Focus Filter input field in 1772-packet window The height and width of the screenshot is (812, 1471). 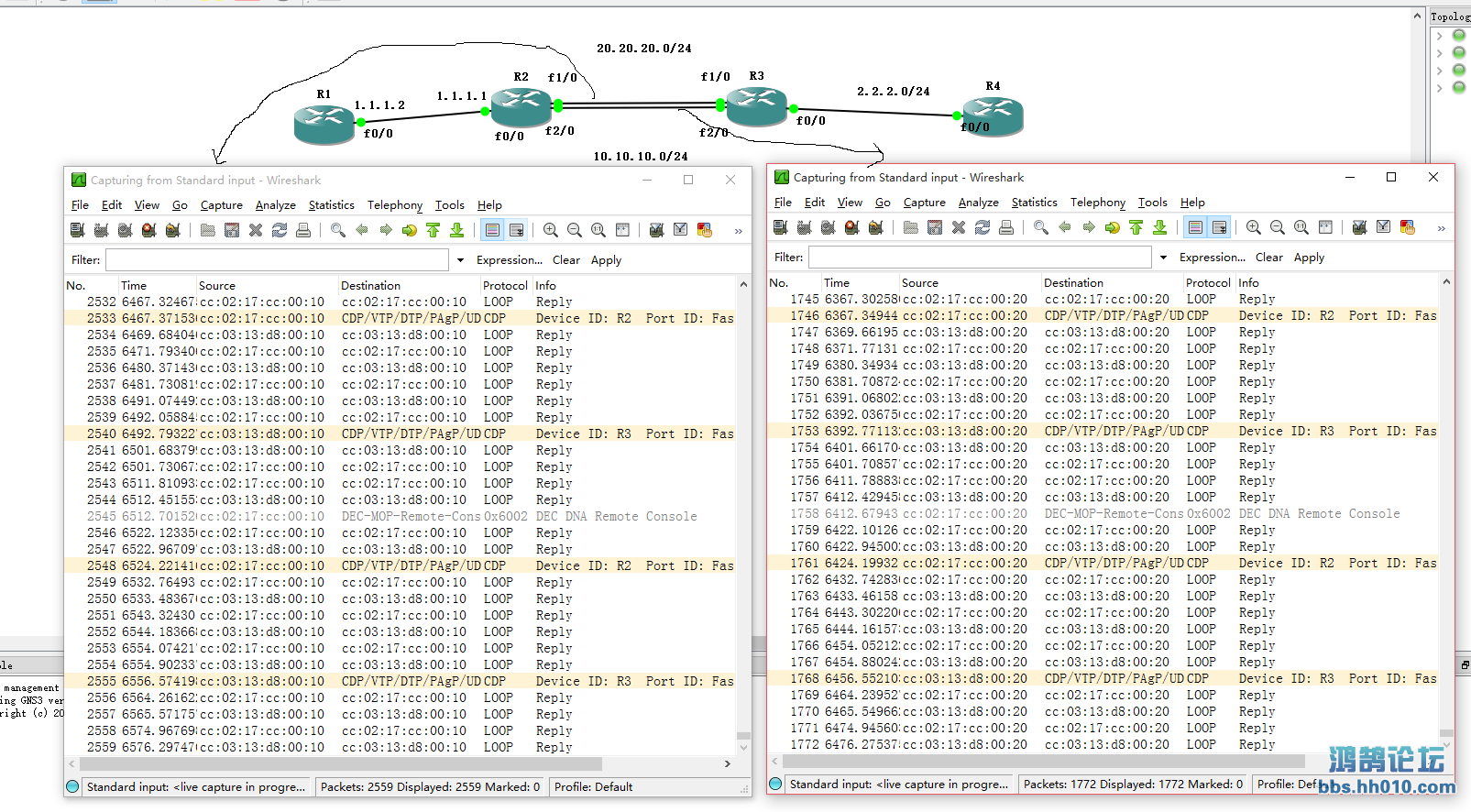click(x=980, y=258)
